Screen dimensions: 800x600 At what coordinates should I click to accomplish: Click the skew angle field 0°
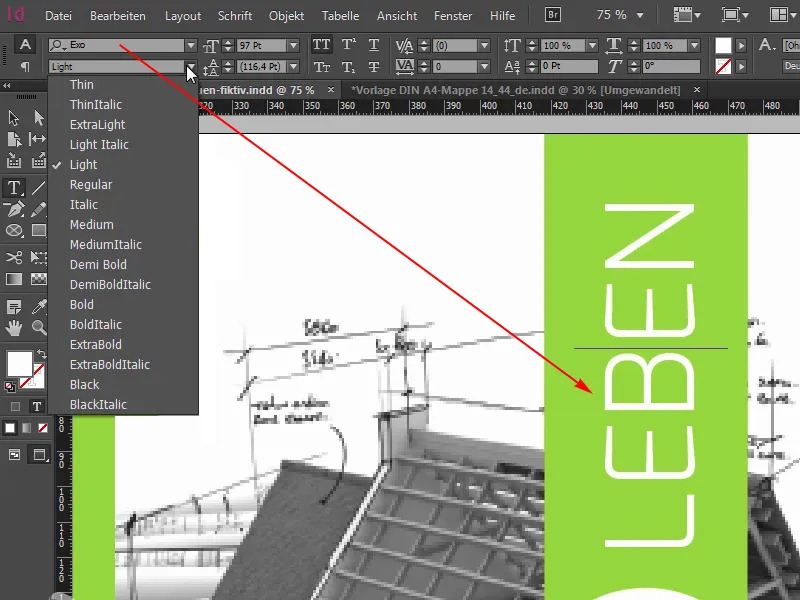671,66
